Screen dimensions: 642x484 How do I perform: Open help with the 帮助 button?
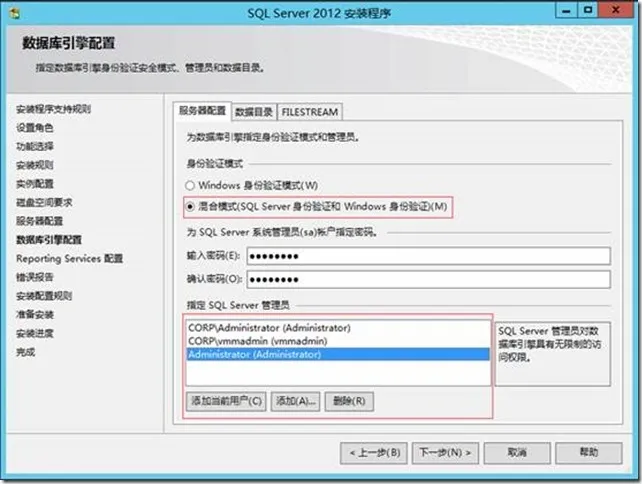(589, 453)
